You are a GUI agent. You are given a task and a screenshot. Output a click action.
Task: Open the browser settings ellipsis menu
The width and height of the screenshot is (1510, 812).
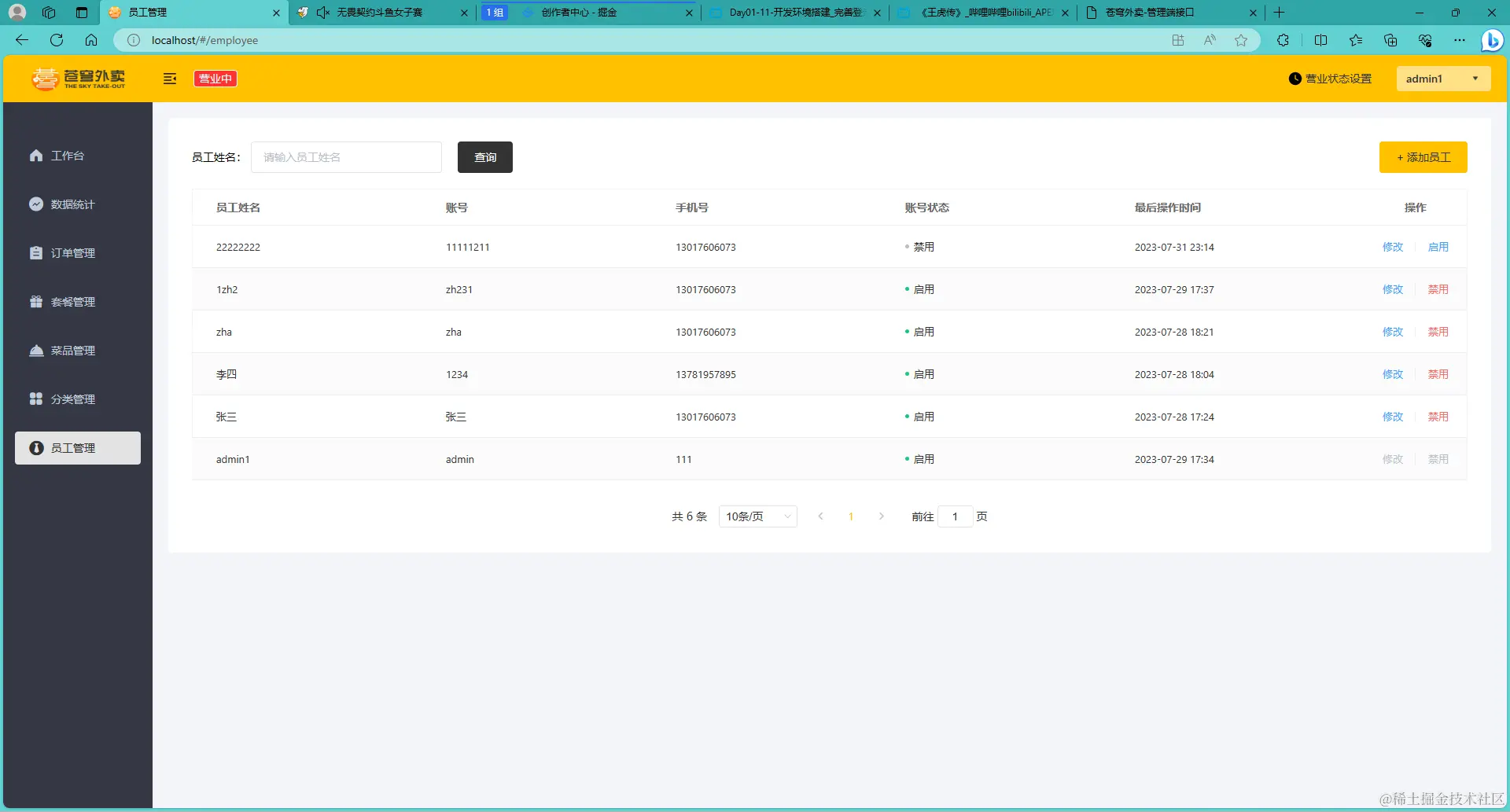(x=1460, y=40)
